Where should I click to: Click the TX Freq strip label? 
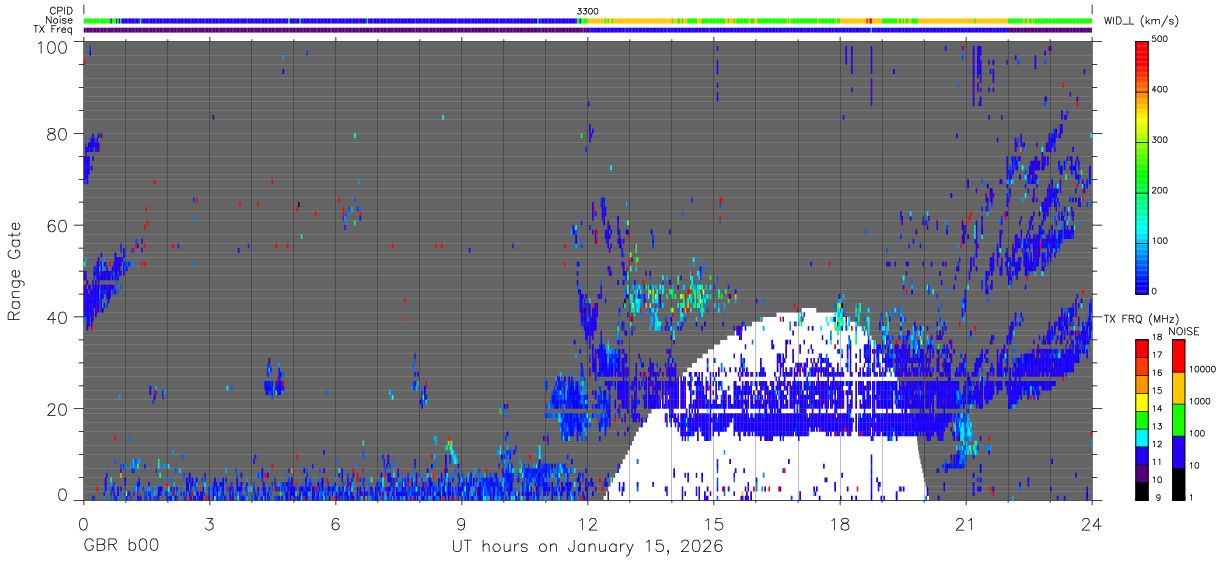tap(54, 29)
